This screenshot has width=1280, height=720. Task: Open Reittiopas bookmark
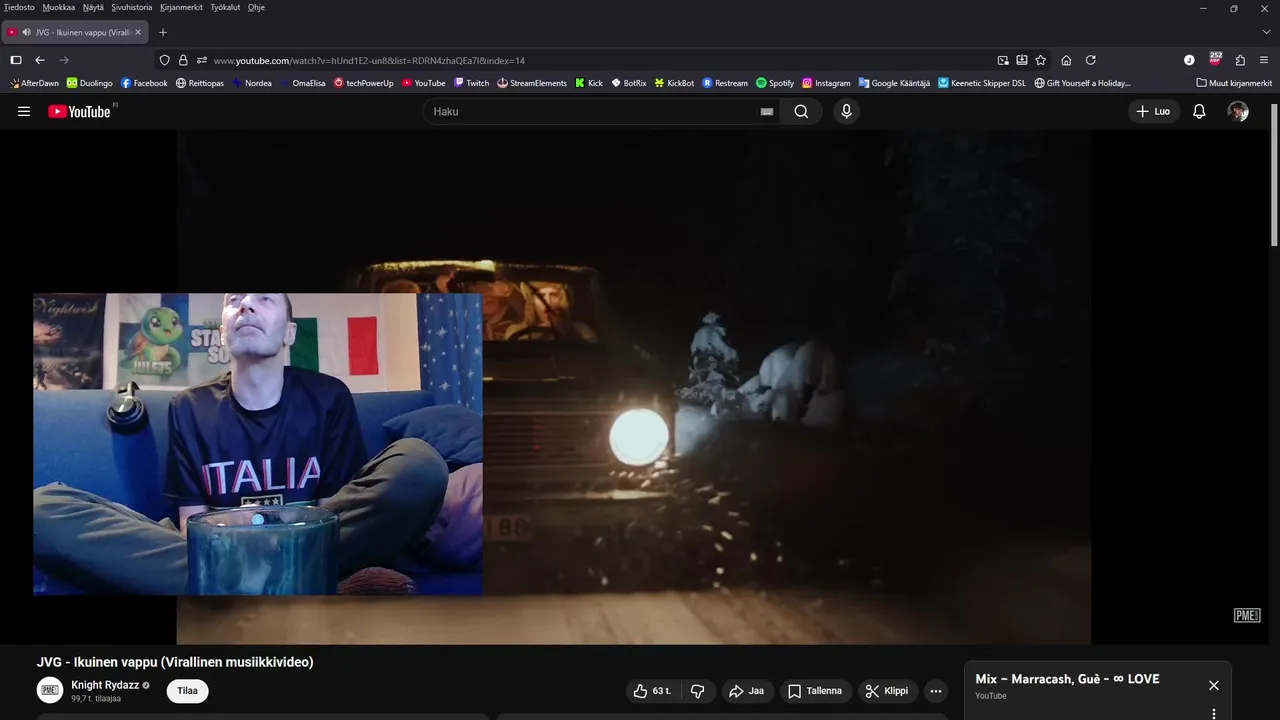pos(200,83)
